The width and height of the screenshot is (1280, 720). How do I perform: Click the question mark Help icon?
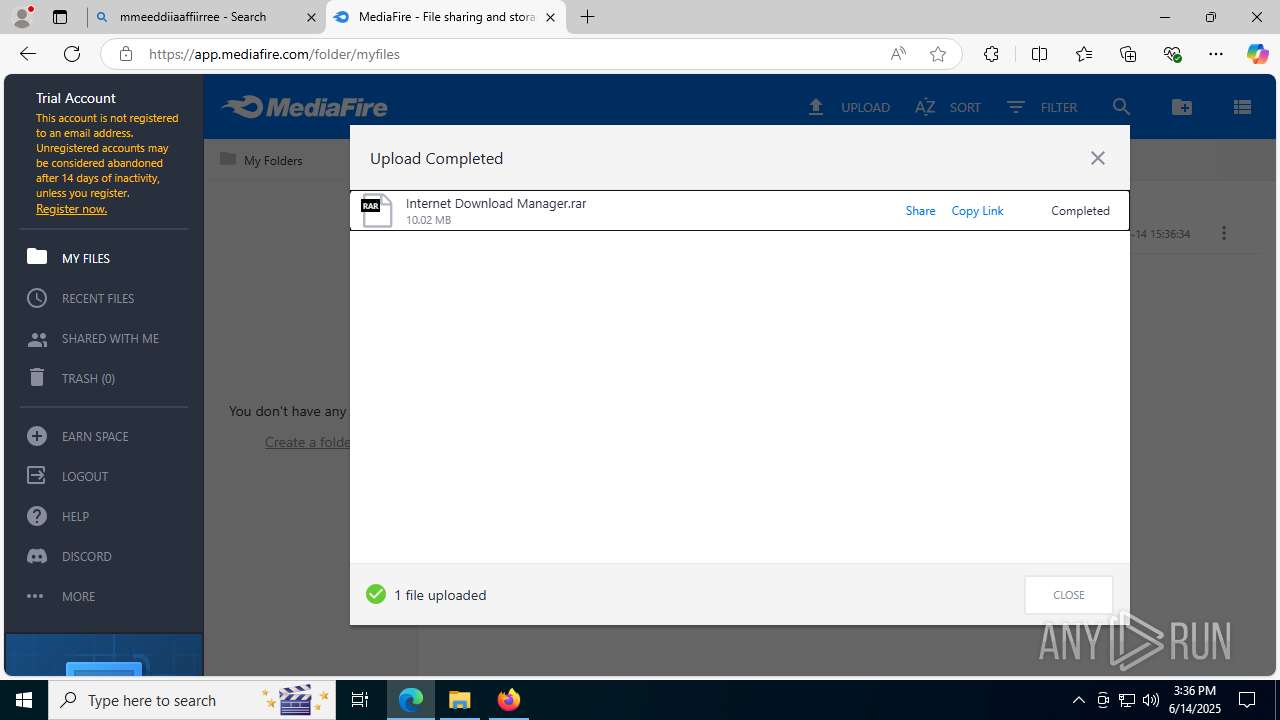[37, 516]
